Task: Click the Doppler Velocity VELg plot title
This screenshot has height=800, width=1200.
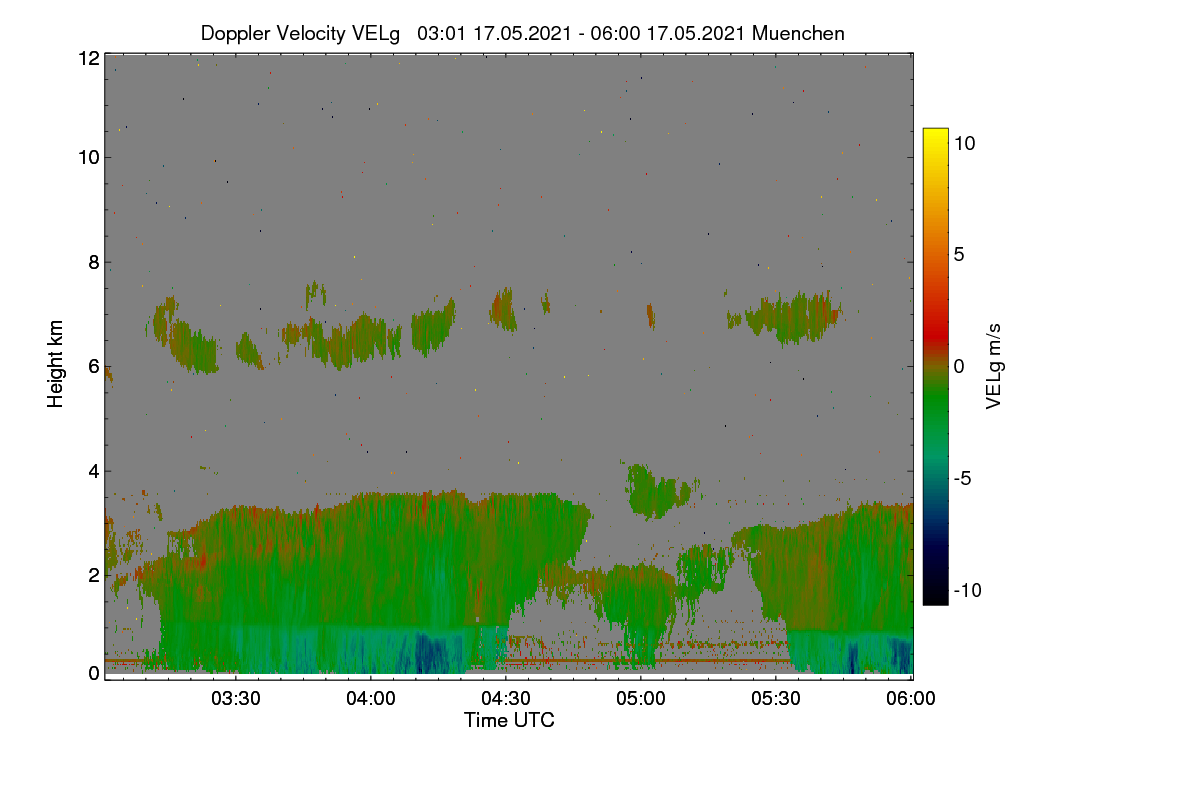Action: pyautogui.click(x=523, y=33)
